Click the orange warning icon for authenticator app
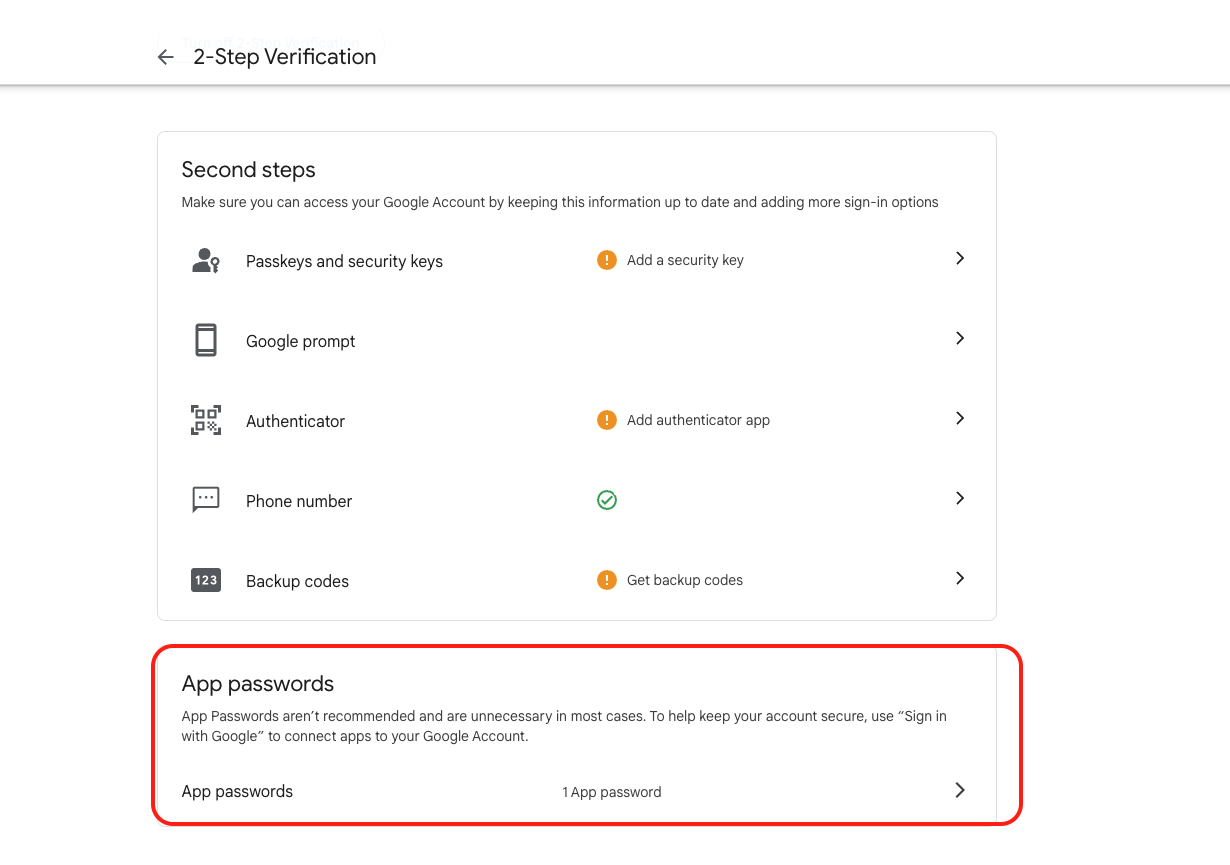The image size is (1230, 865). (x=607, y=420)
